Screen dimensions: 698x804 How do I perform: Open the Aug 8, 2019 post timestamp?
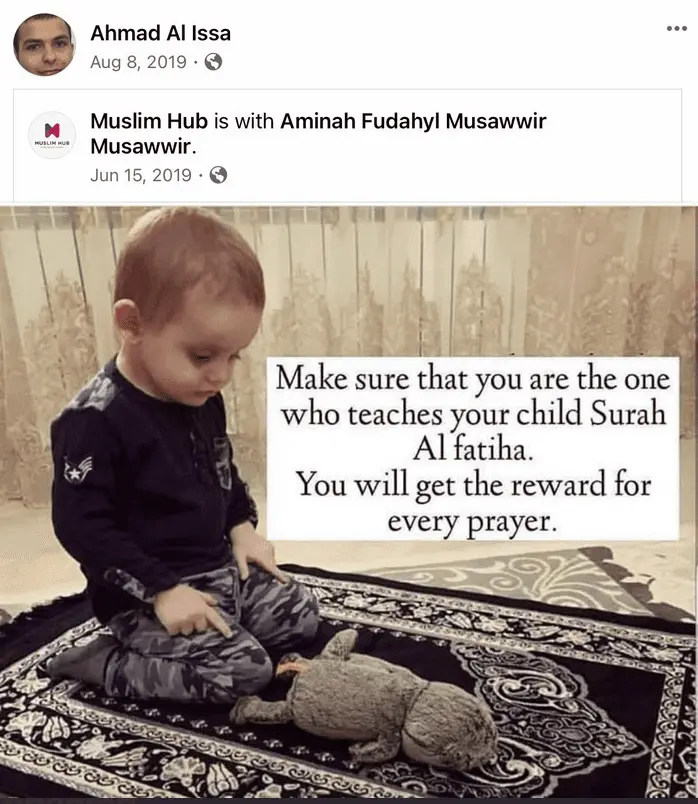pyautogui.click(x=138, y=62)
